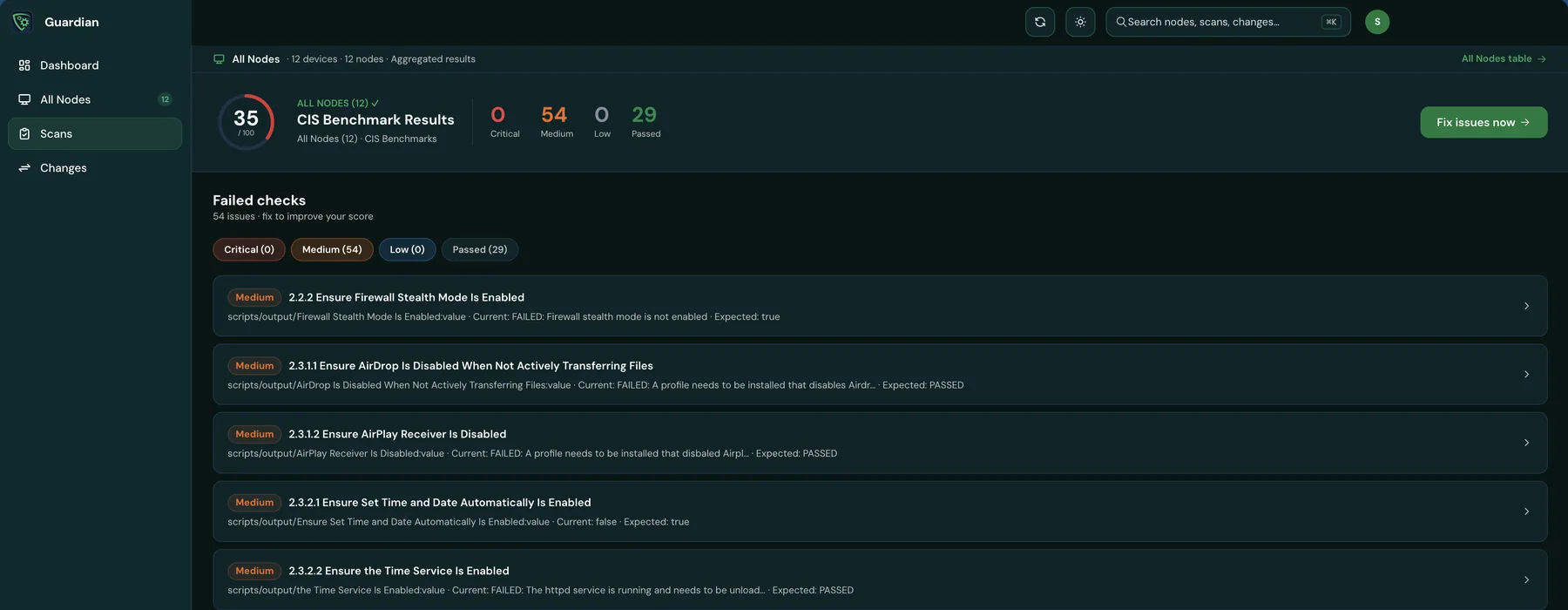1568x610 pixels.
Task: Click the magnifier icon in search box
Action: coord(1121,22)
